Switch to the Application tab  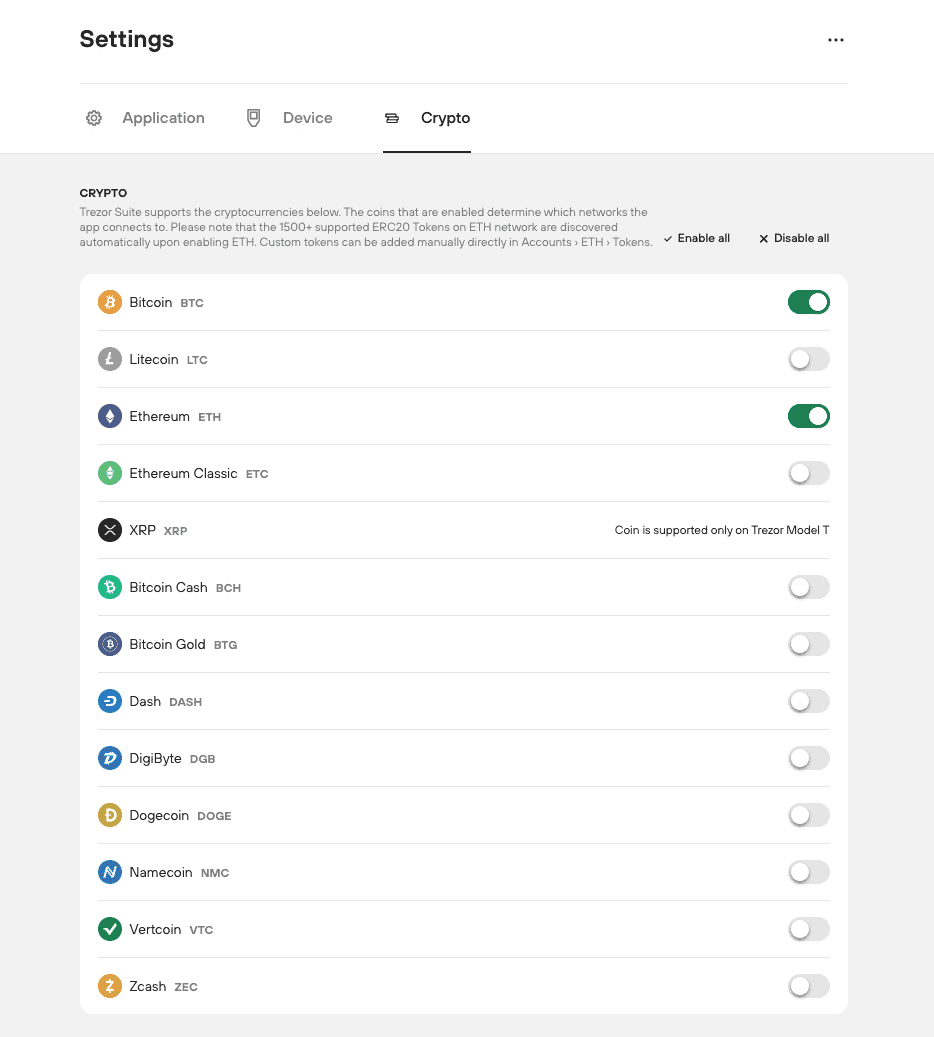tap(146, 118)
